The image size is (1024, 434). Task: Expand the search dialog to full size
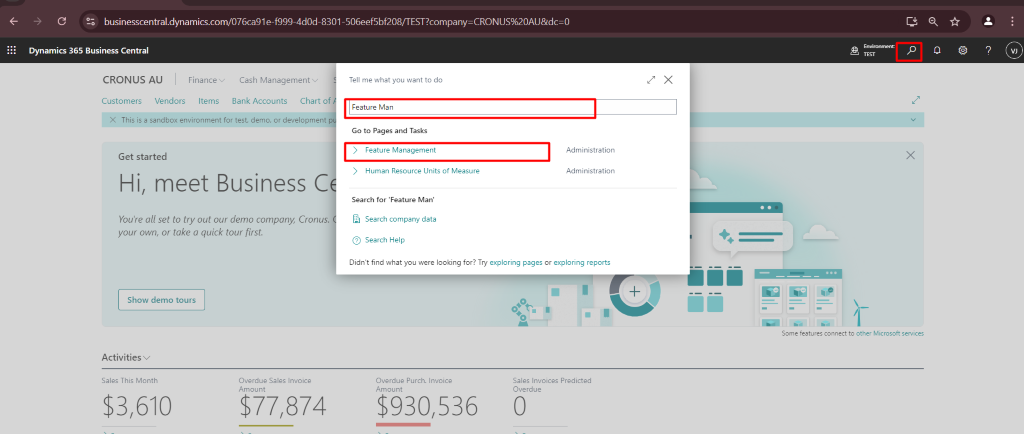pyautogui.click(x=650, y=80)
